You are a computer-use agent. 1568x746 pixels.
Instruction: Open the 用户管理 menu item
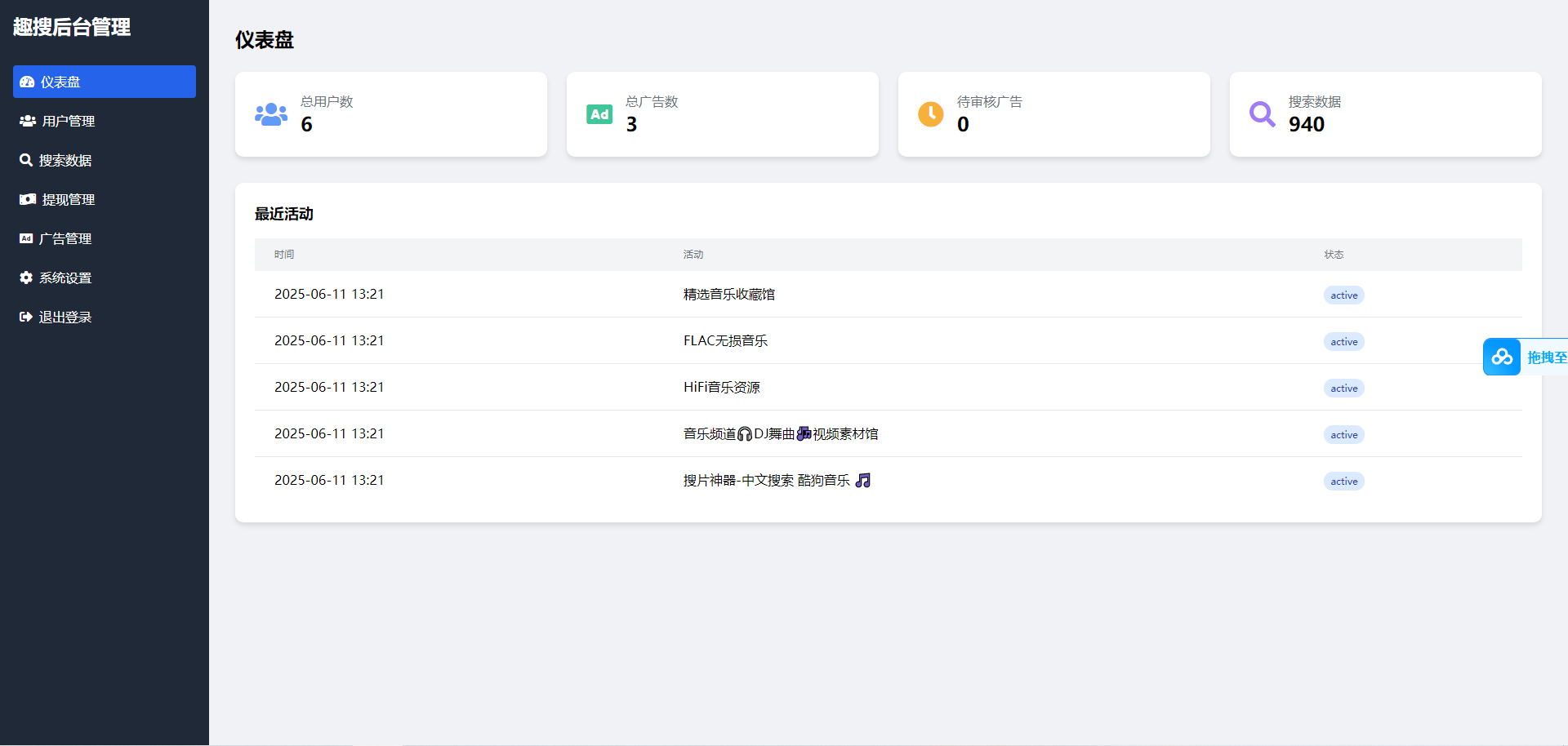[x=69, y=121]
